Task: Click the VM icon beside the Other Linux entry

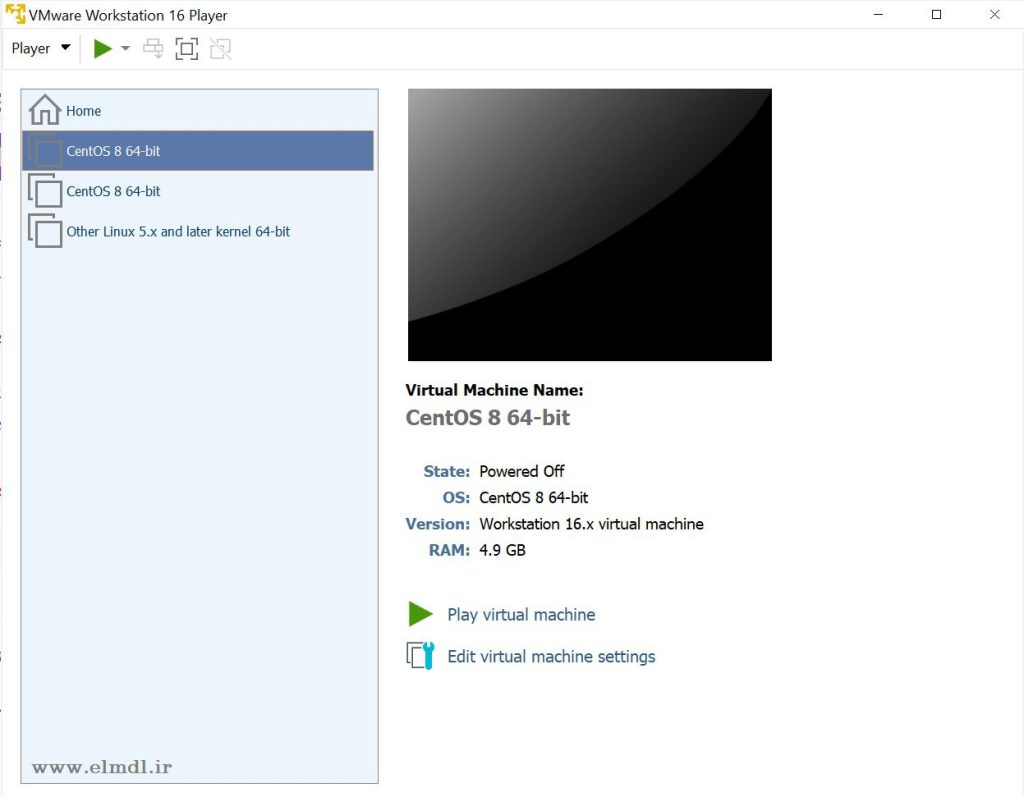Action: [45, 231]
